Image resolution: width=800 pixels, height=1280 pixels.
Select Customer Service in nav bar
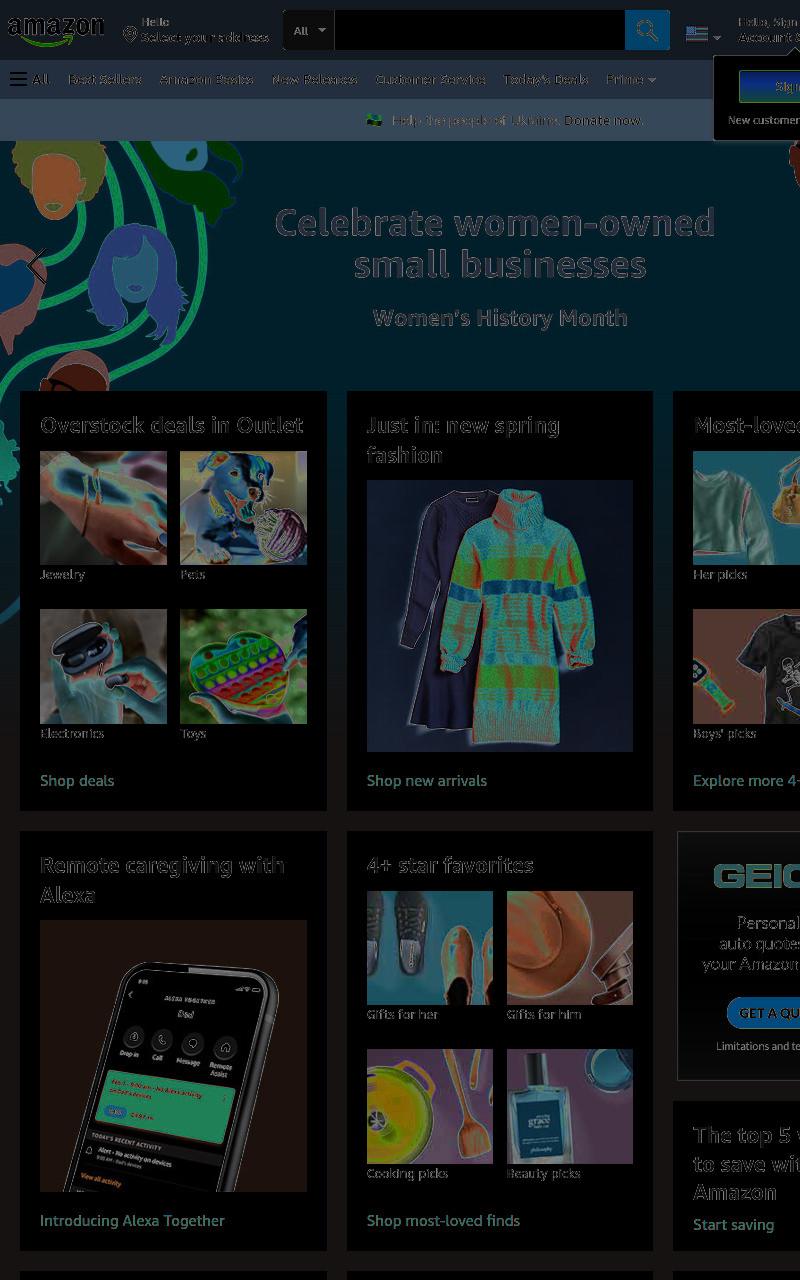click(431, 79)
